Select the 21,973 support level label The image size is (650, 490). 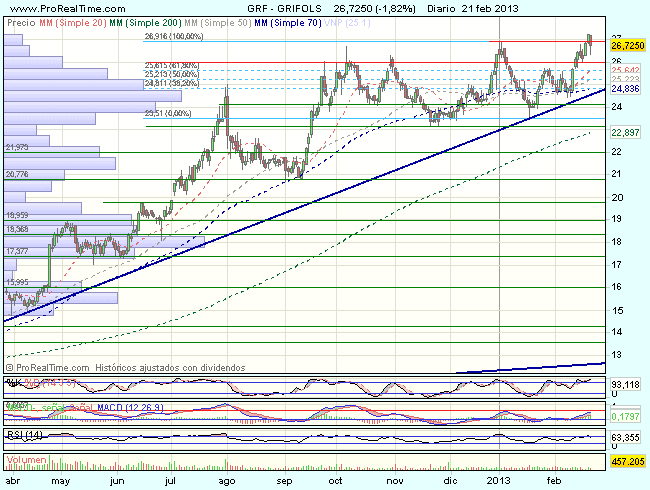(18, 148)
